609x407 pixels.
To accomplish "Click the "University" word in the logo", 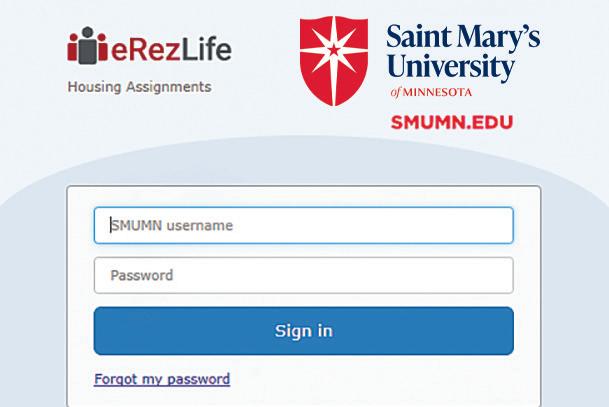I will coord(451,67).
